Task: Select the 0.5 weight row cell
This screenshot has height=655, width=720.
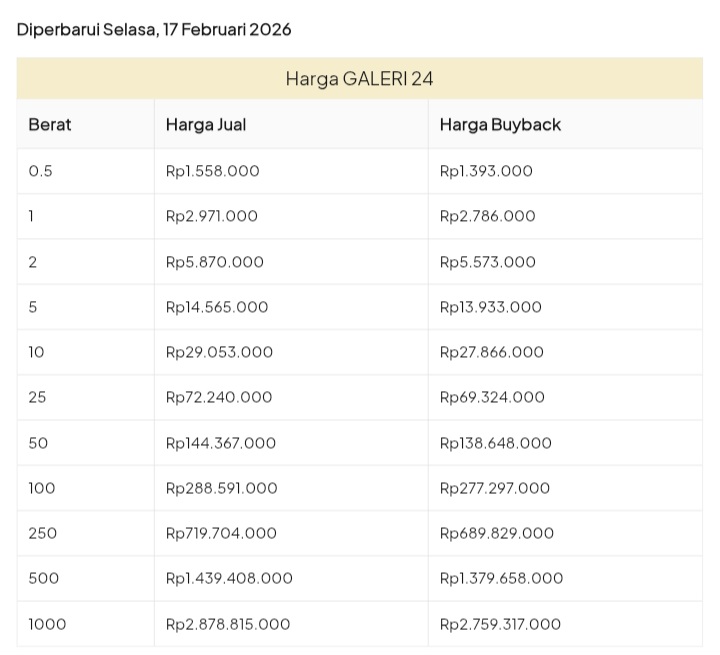Action: tap(41, 171)
